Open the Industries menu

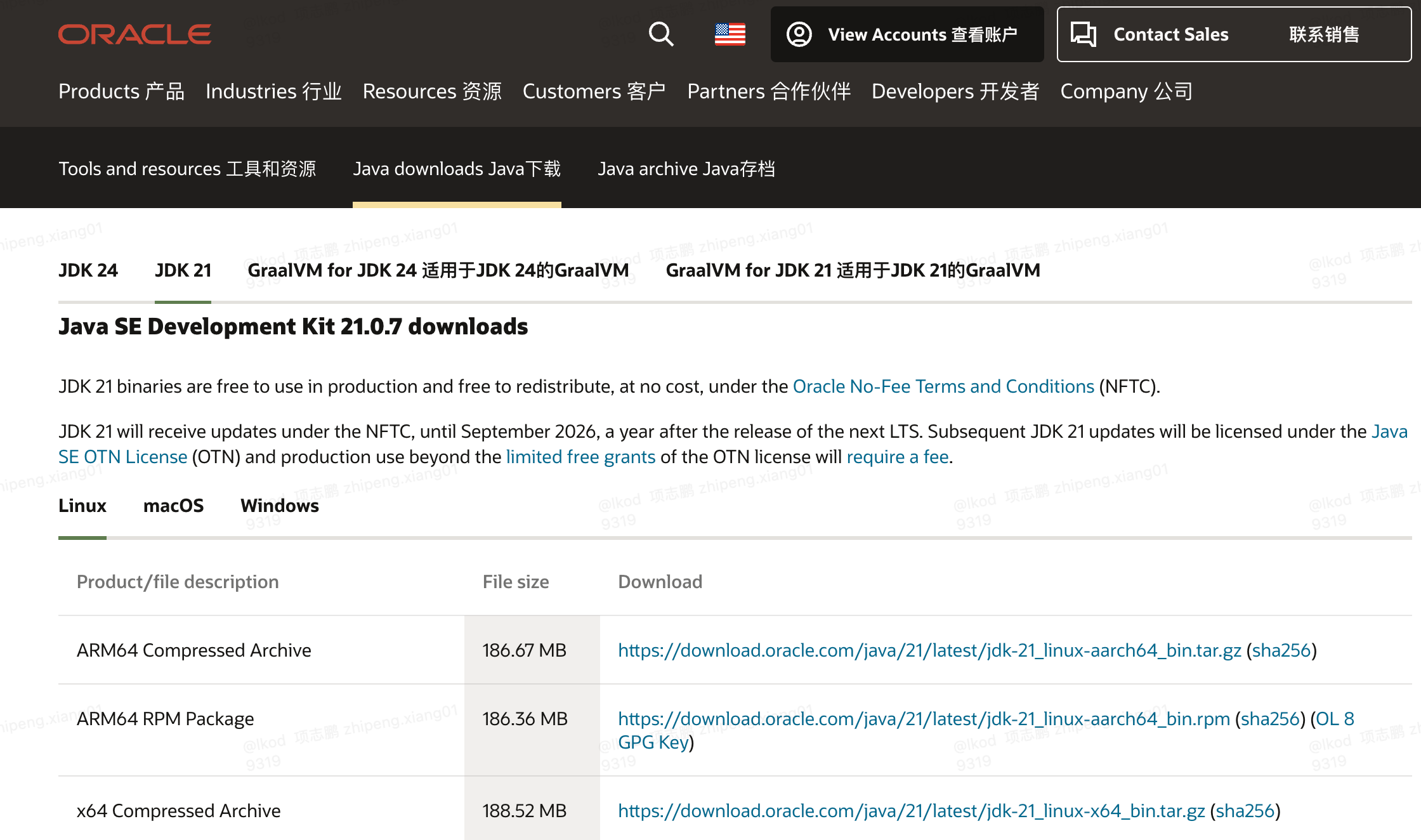point(274,91)
